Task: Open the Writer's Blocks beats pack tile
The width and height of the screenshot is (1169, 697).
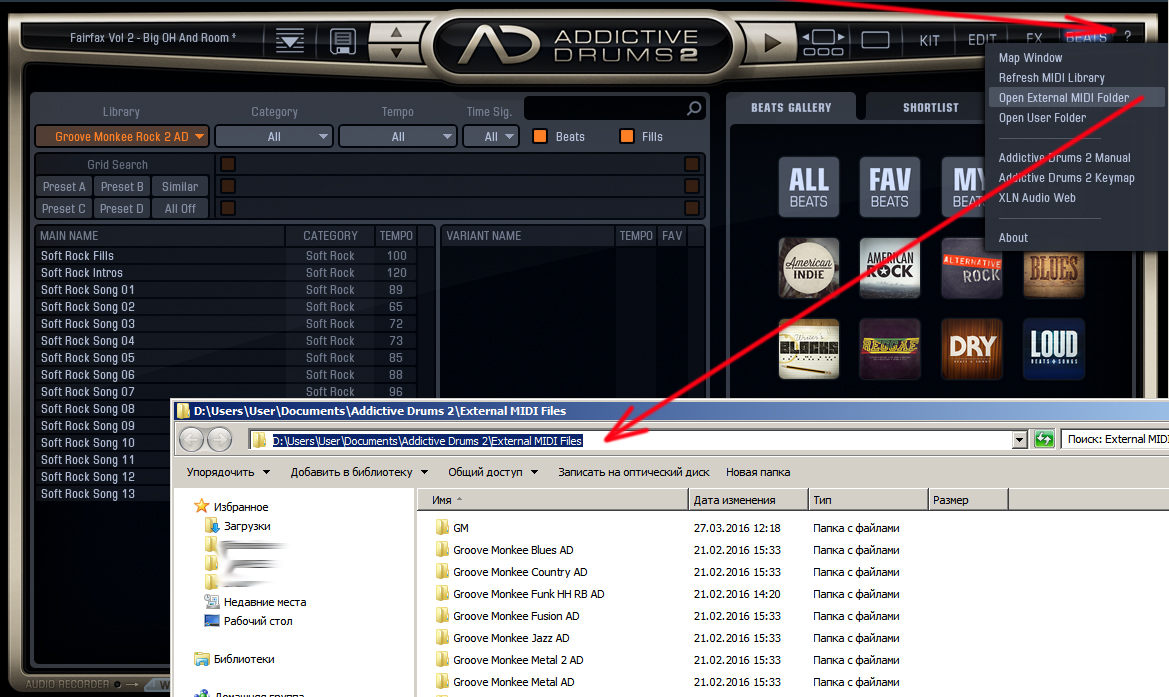Action: coord(809,349)
